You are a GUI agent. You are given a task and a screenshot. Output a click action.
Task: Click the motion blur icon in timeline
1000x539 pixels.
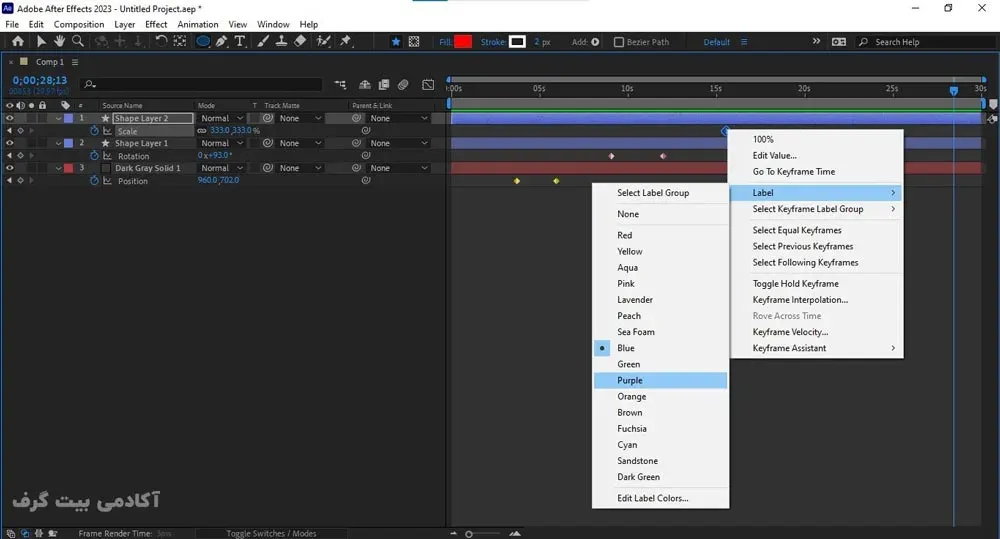(403, 84)
